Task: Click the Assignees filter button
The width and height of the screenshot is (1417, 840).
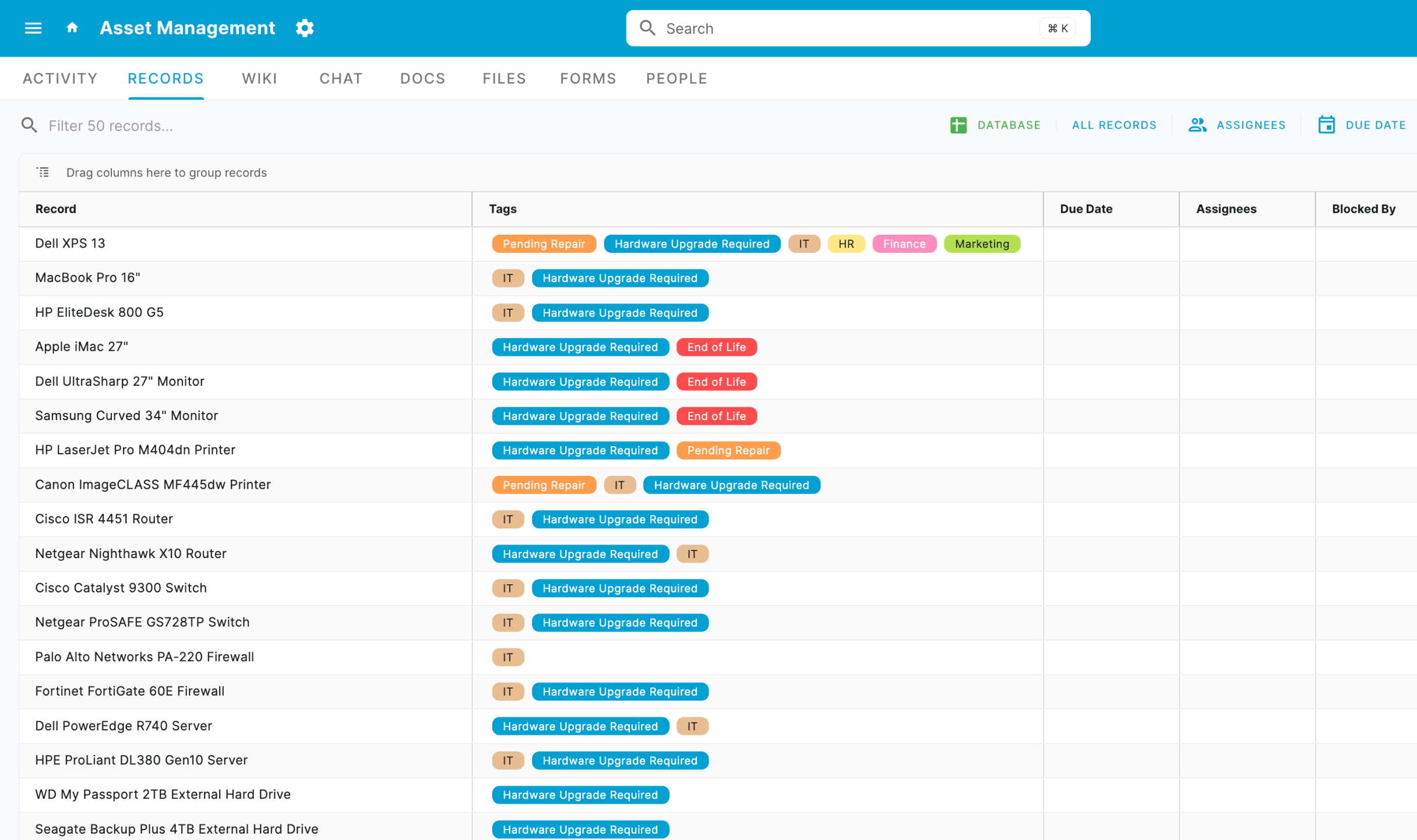Action: (x=1236, y=125)
